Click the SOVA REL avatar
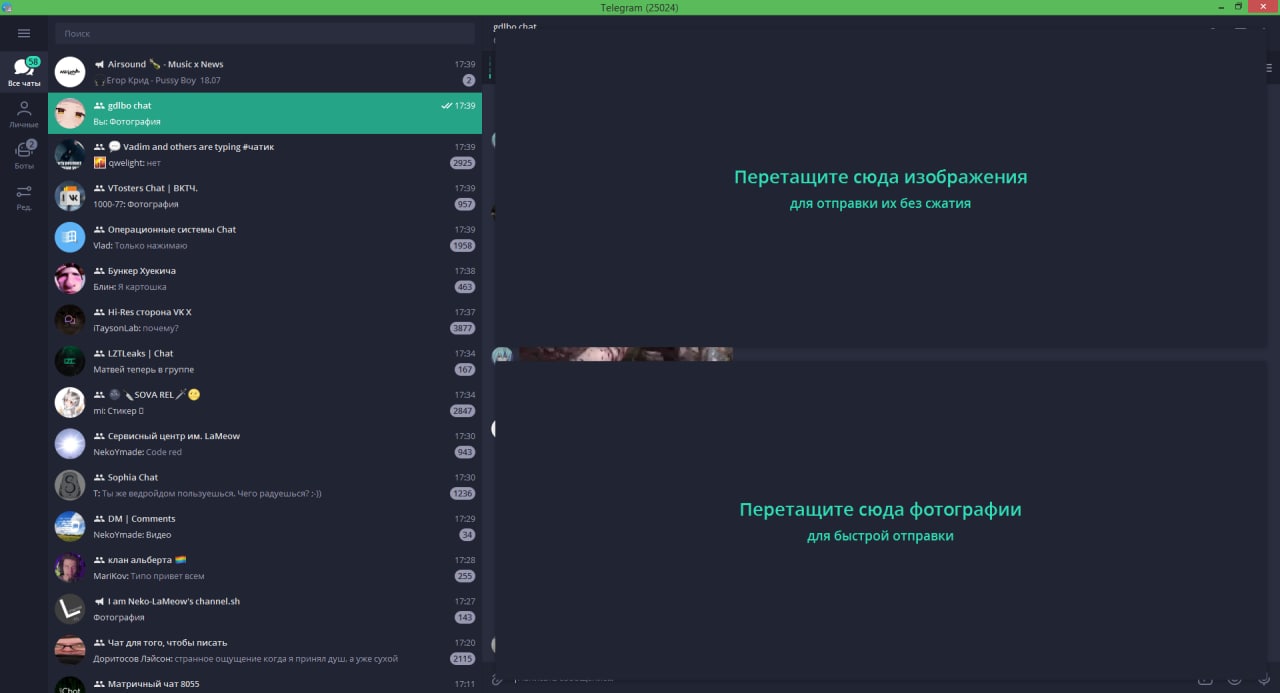Screen dimensions: 1280x693 [x=70, y=403]
